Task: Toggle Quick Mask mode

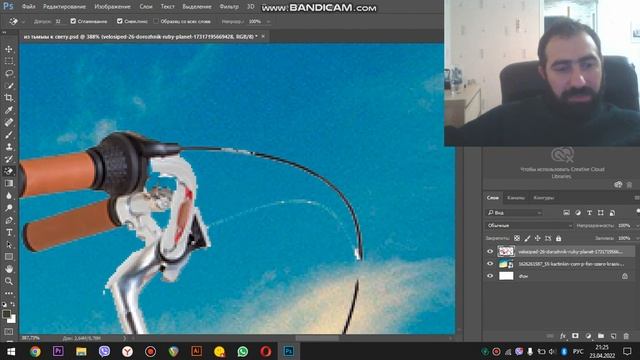Action: [x=9, y=332]
